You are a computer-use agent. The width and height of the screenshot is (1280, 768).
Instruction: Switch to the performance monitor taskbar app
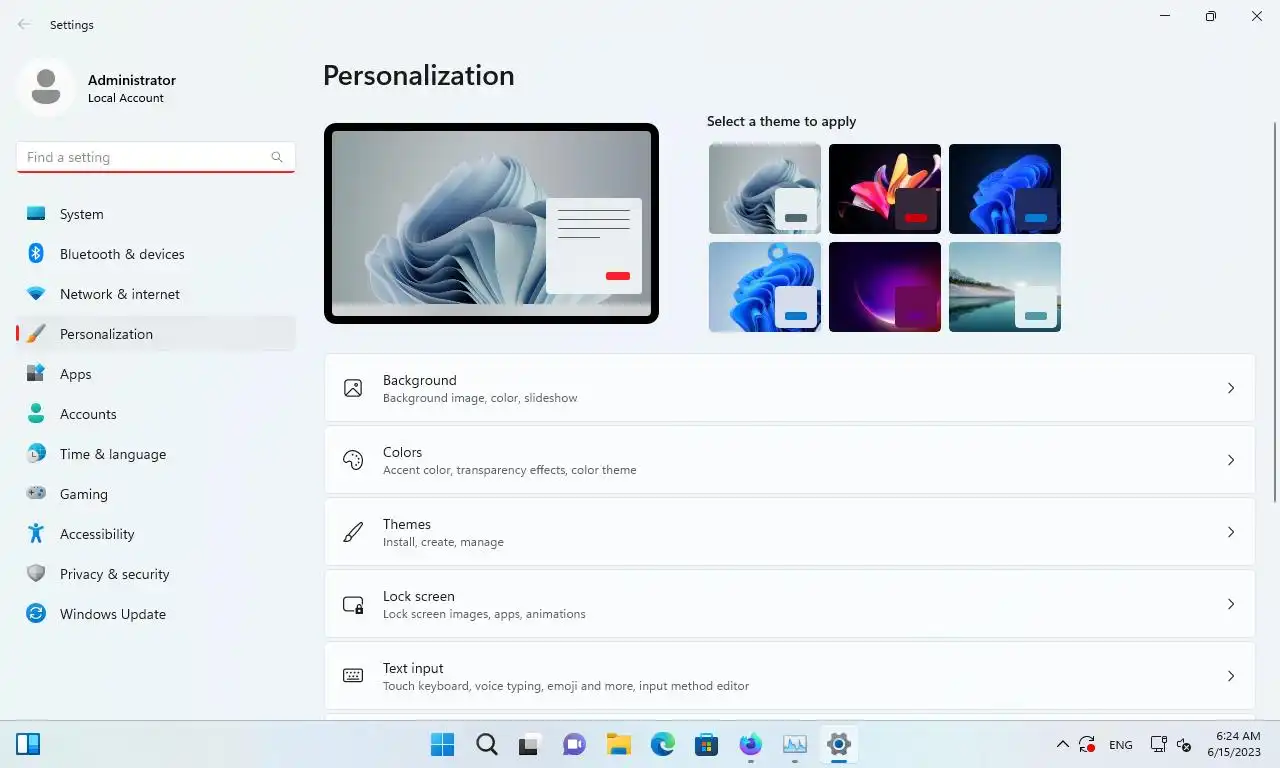point(794,744)
